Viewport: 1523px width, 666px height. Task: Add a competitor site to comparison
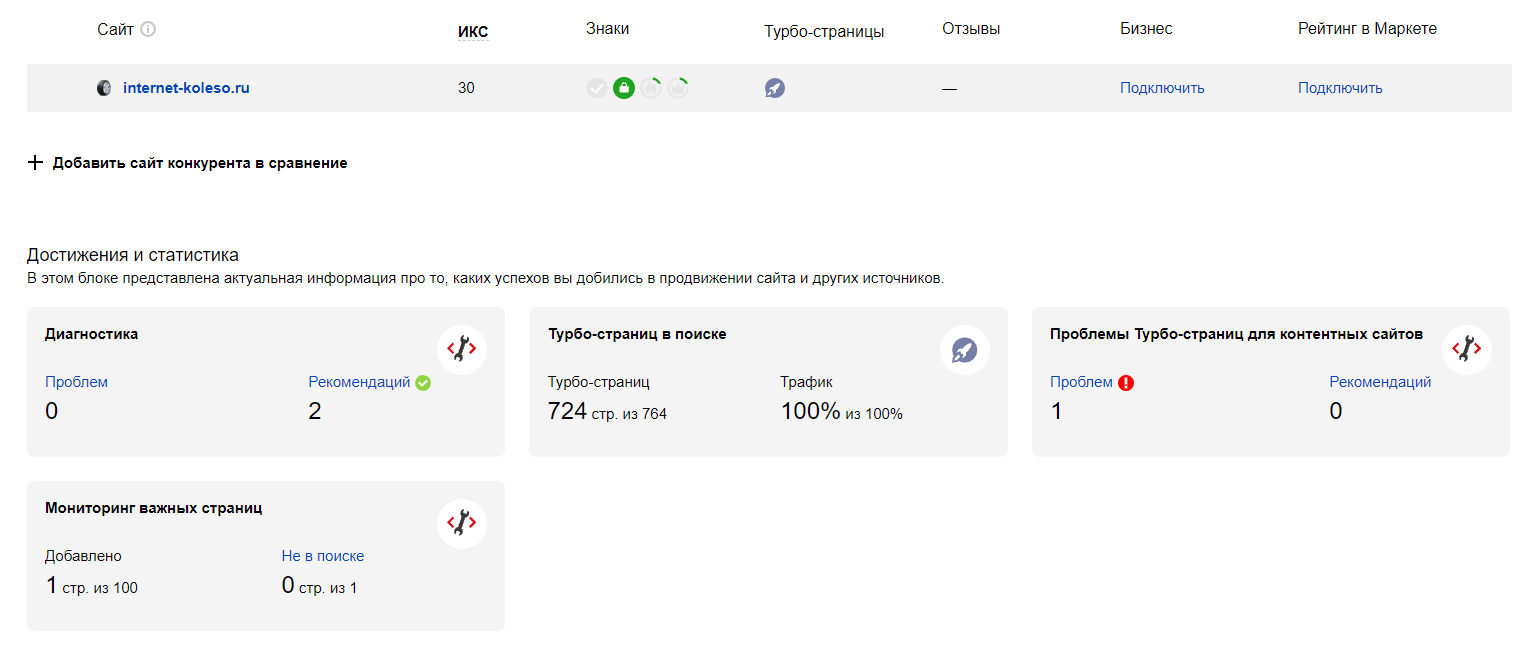(188, 163)
